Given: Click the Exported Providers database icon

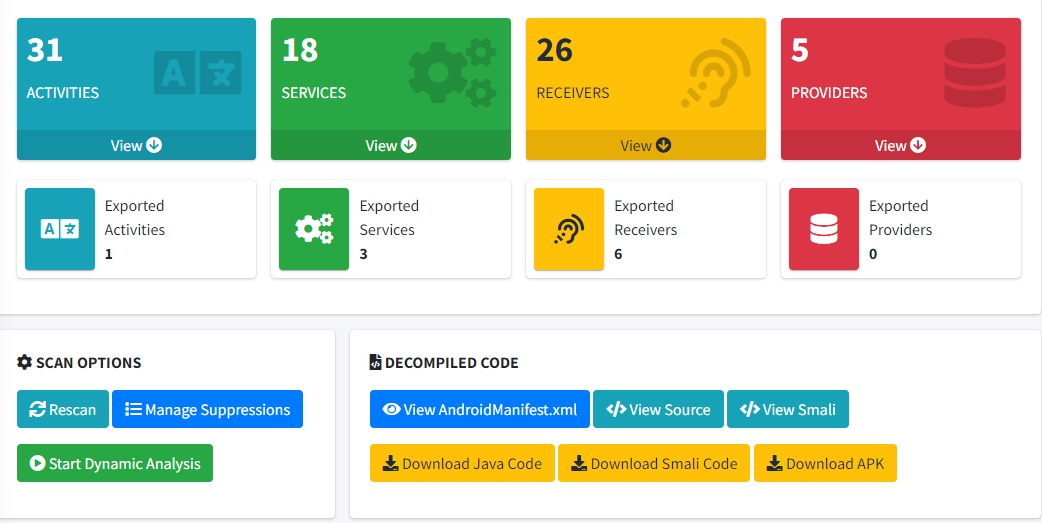Looking at the screenshot, I should click(824, 229).
